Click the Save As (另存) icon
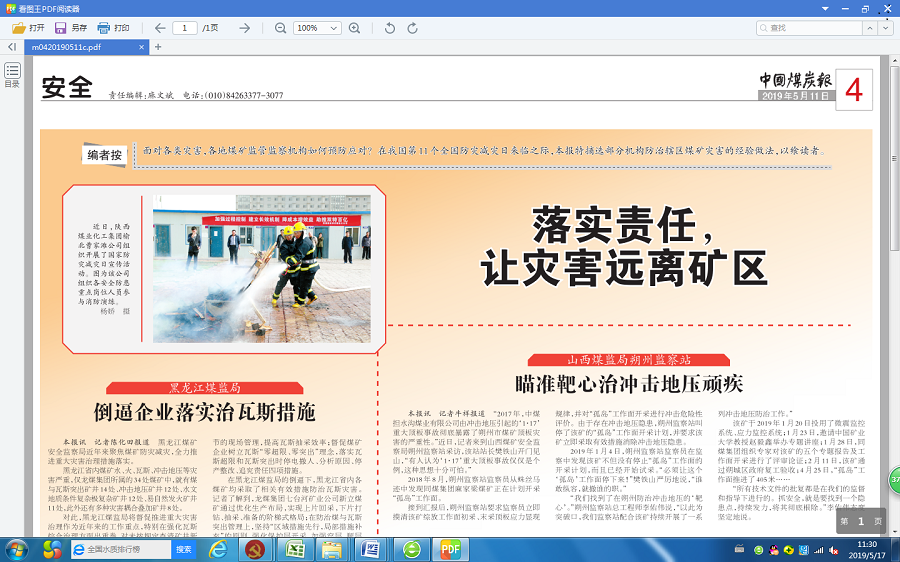This screenshot has width=900, height=562. [x=60, y=28]
